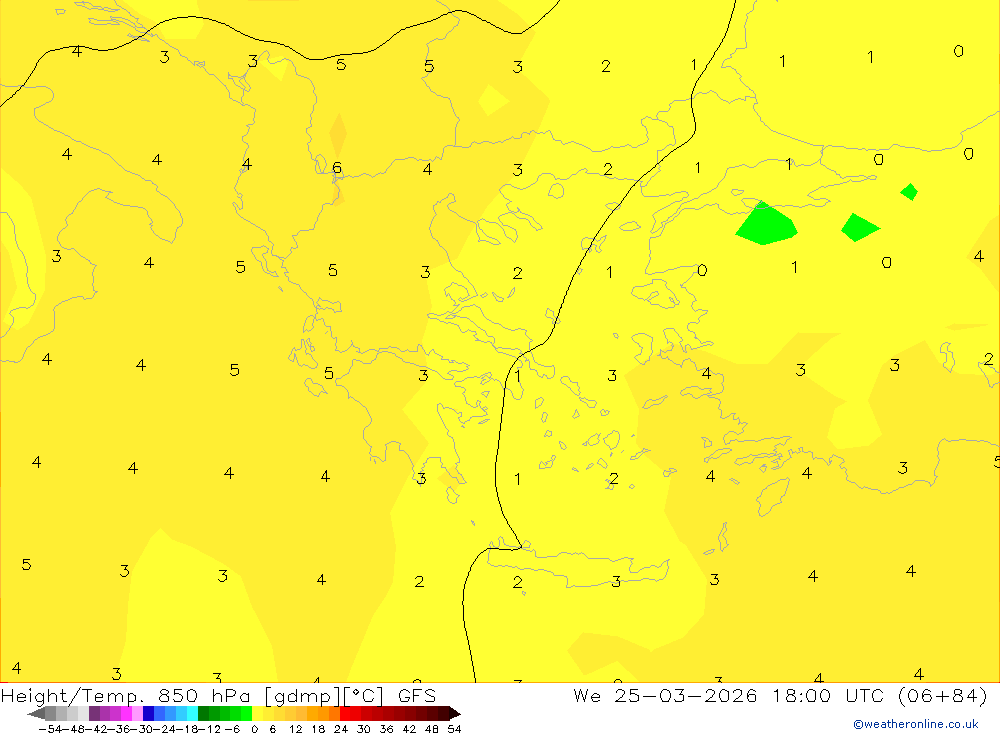1000x733 pixels.
Task: Click the 'Height/Temp. 850 hPa' title text
Action: click(x=127, y=695)
